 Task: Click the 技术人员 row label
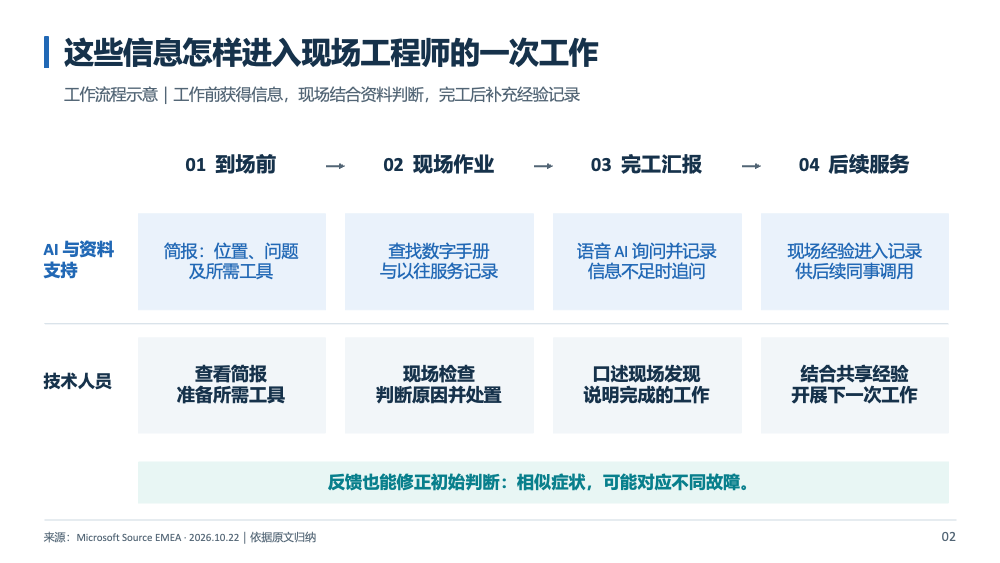77,381
